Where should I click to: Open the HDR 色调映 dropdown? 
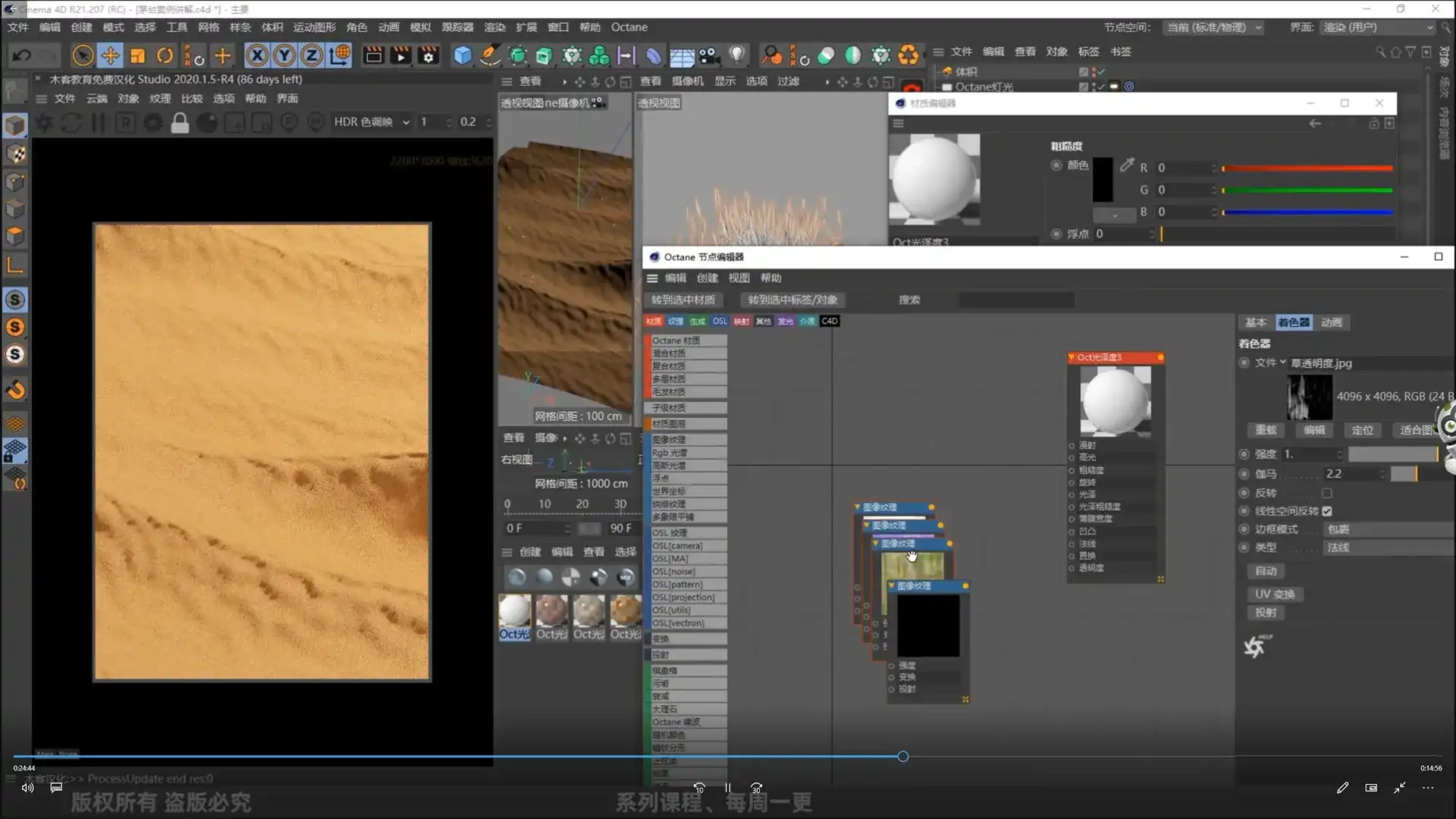pyautogui.click(x=372, y=122)
